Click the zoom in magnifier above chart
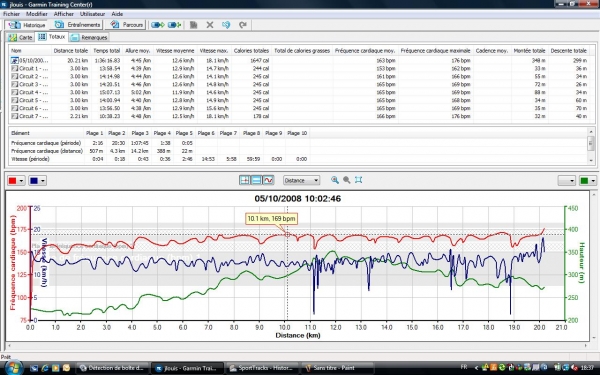600x375 pixels. pos(335,180)
